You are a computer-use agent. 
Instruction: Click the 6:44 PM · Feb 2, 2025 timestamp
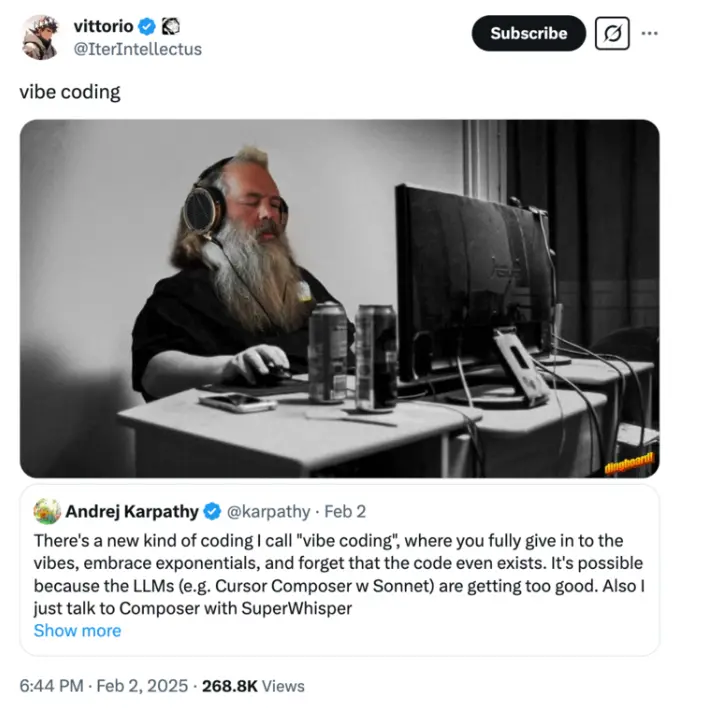104,686
